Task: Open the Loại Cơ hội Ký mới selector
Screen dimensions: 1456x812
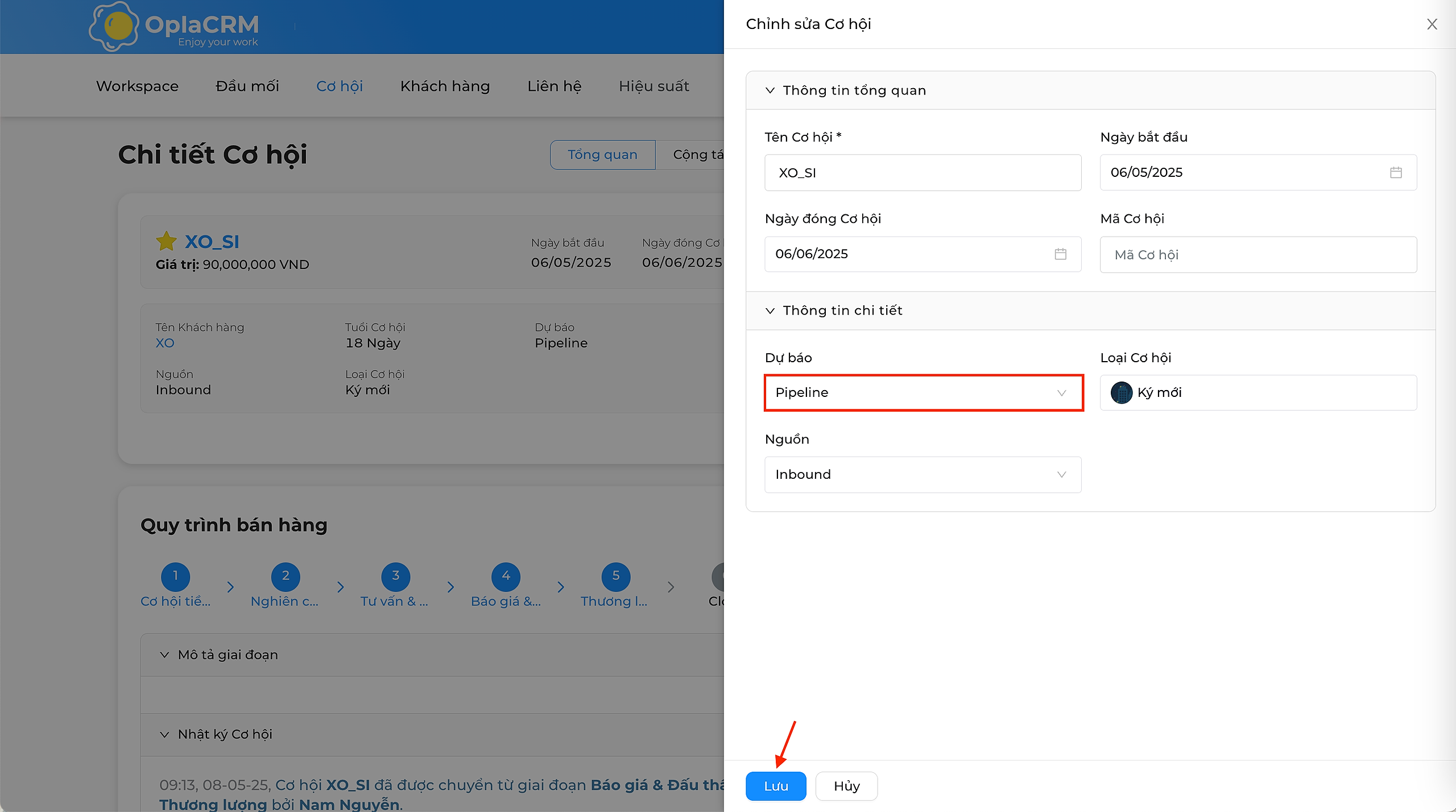Action: pos(1258,392)
